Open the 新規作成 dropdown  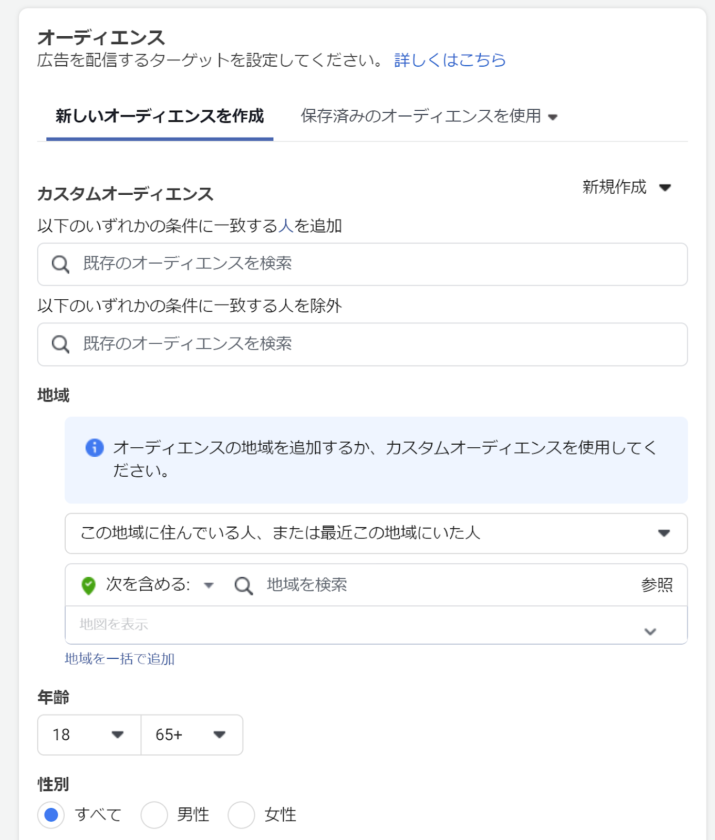pyautogui.click(x=626, y=187)
